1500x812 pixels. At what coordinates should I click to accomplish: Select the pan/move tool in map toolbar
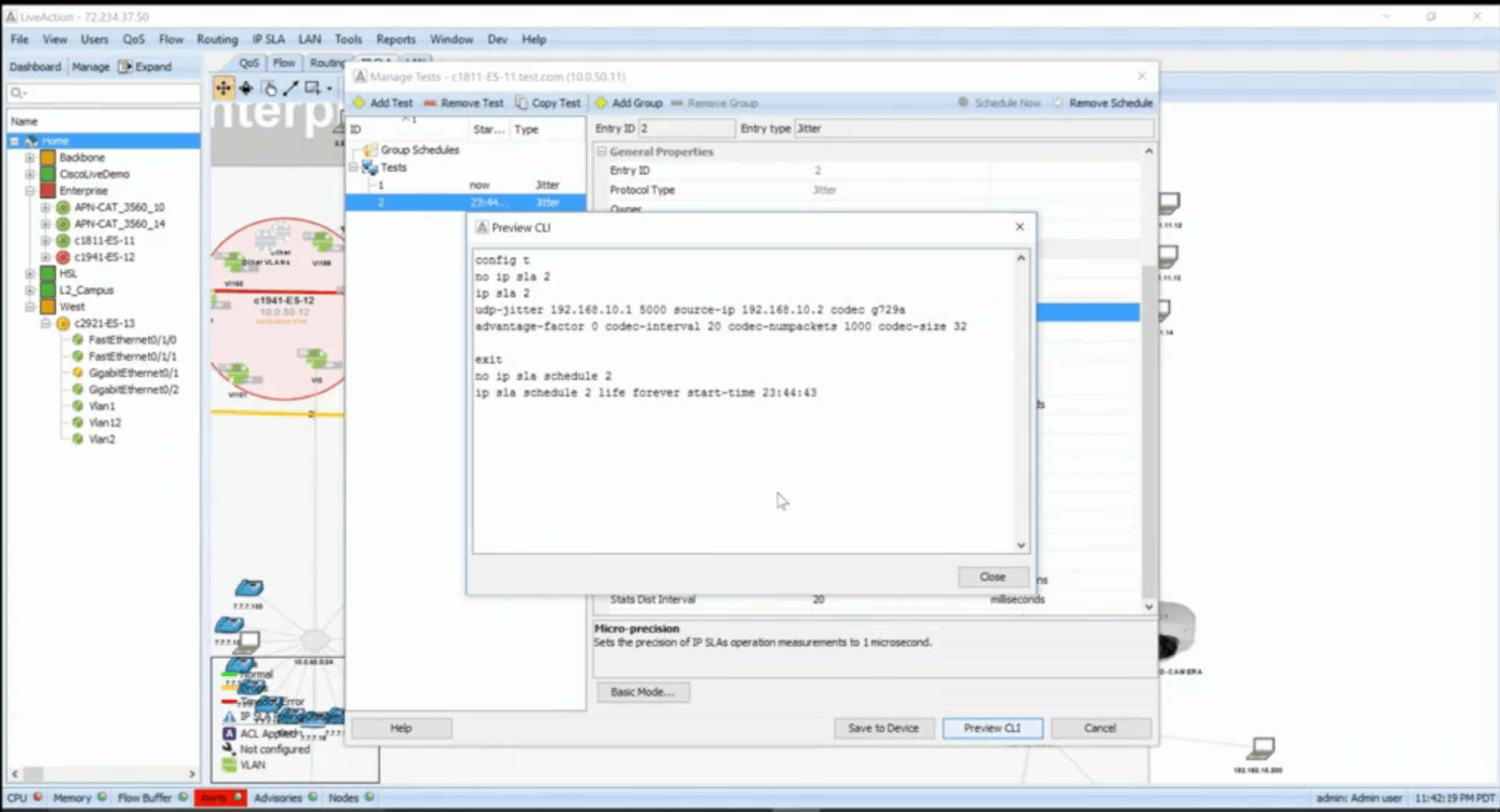coord(223,89)
